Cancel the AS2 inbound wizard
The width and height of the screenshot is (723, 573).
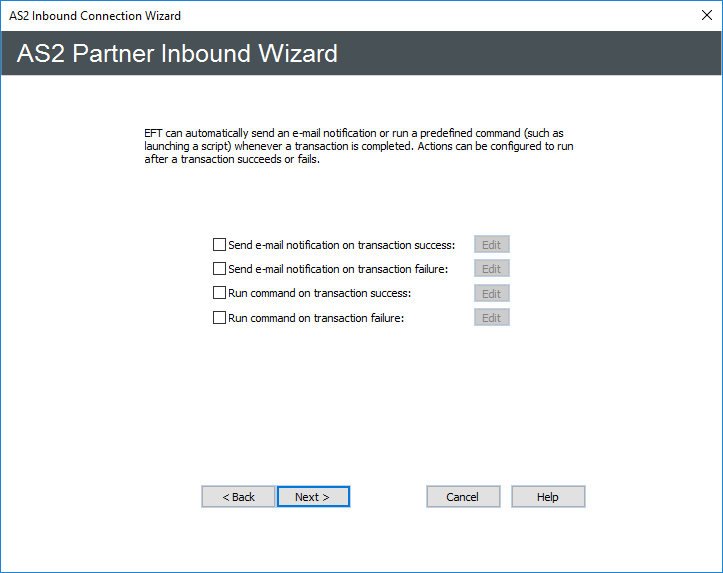point(462,497)
